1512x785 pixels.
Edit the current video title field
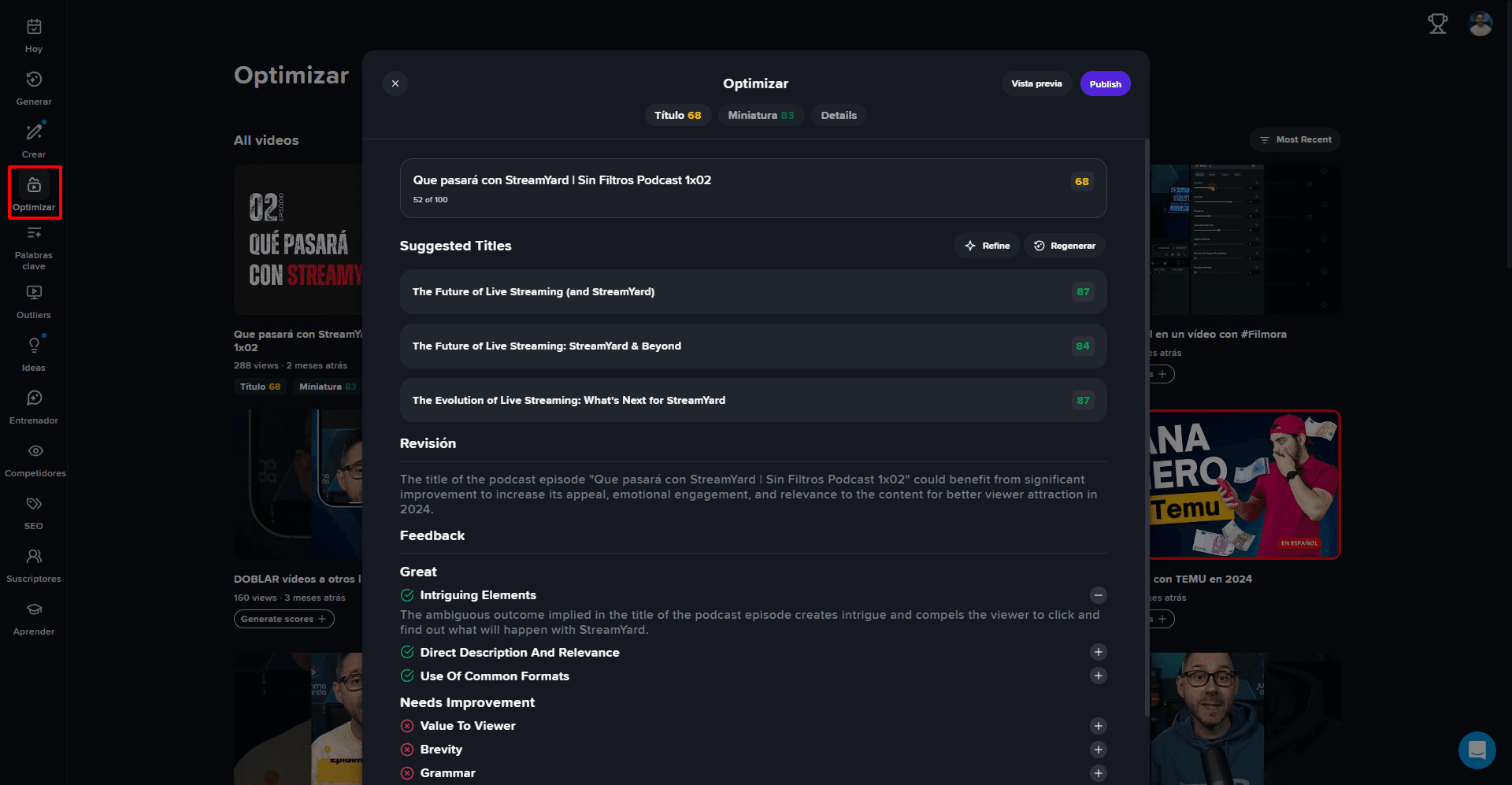click(x=754, y=188)
